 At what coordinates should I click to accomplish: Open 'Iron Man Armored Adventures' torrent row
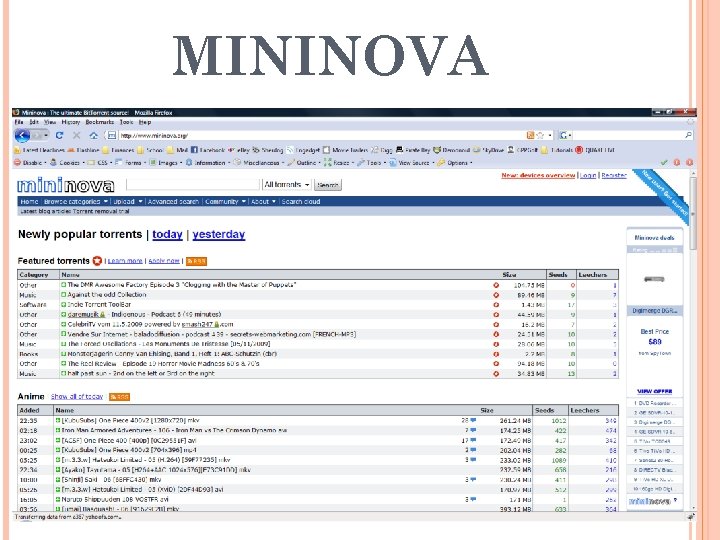click(174, 430)
